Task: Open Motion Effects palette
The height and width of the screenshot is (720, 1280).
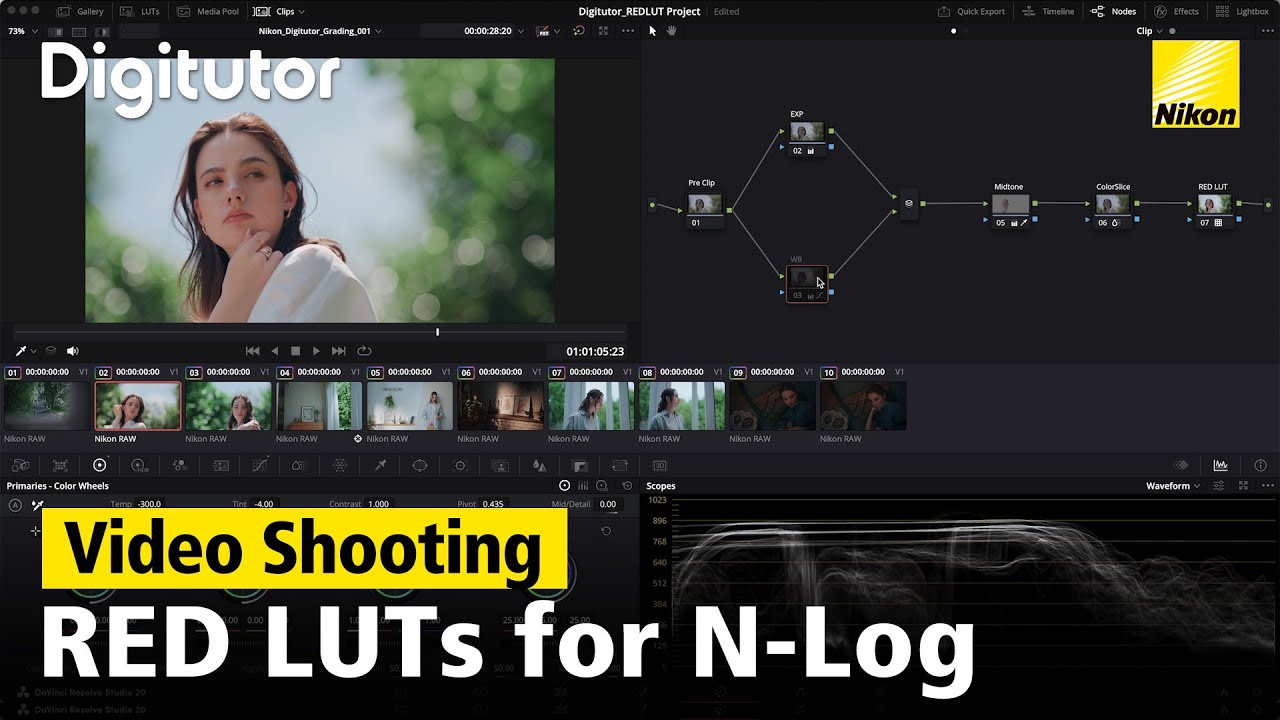Action: coord(221,465)
